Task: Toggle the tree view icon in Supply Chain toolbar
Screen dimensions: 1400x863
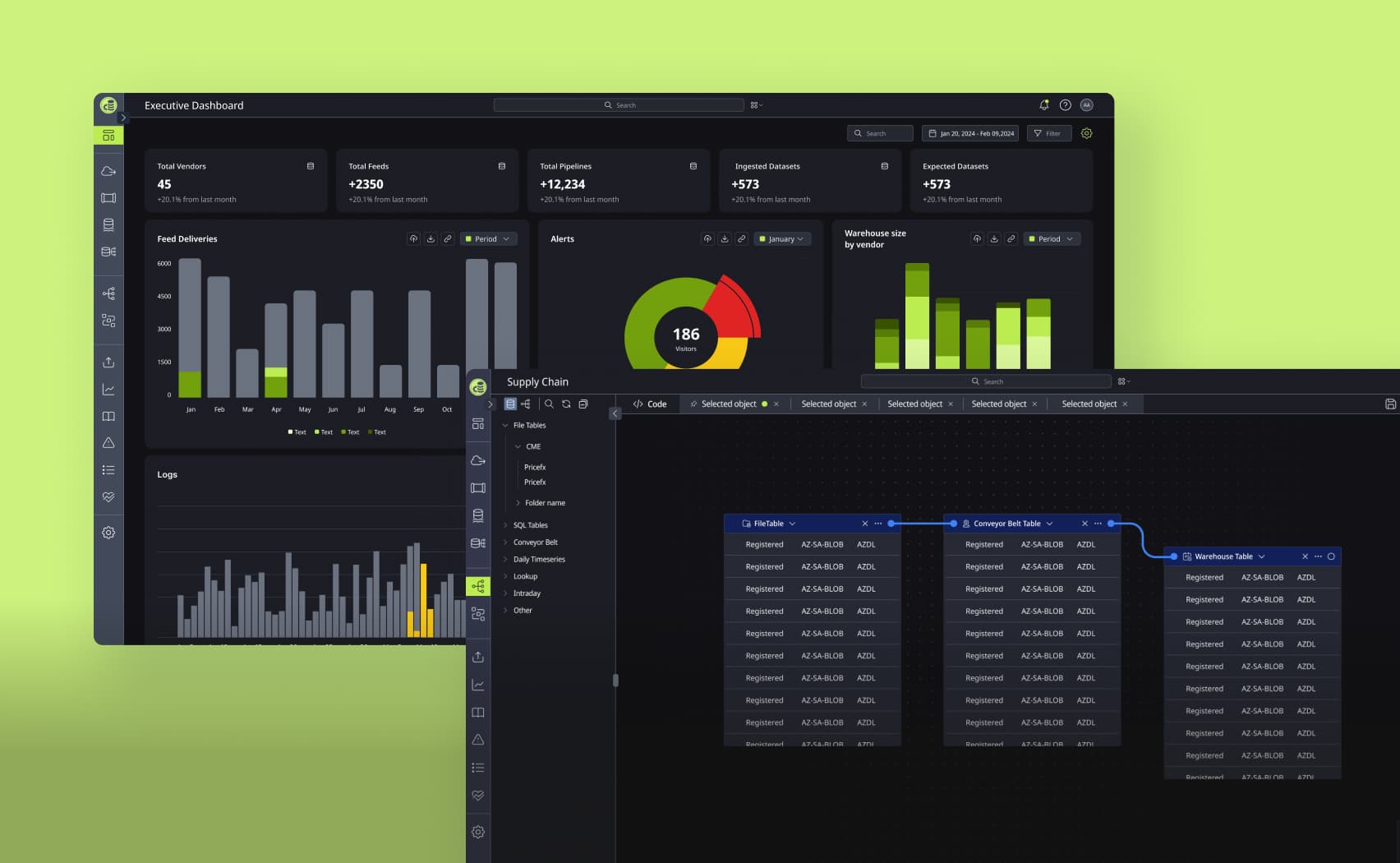Action: coord(526,404)
